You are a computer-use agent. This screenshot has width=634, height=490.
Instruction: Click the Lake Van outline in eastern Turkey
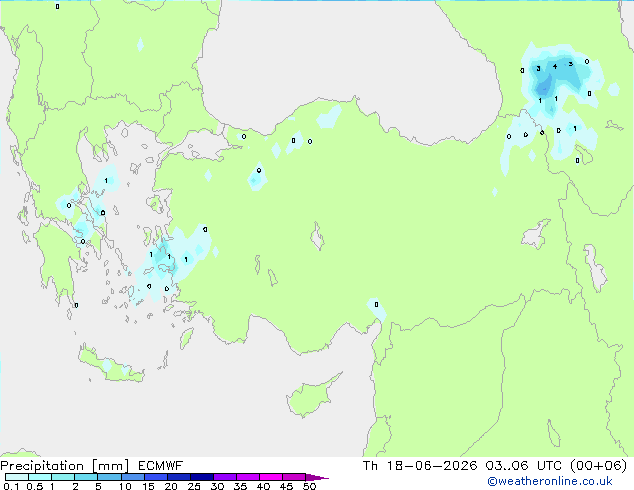[536, 234]
